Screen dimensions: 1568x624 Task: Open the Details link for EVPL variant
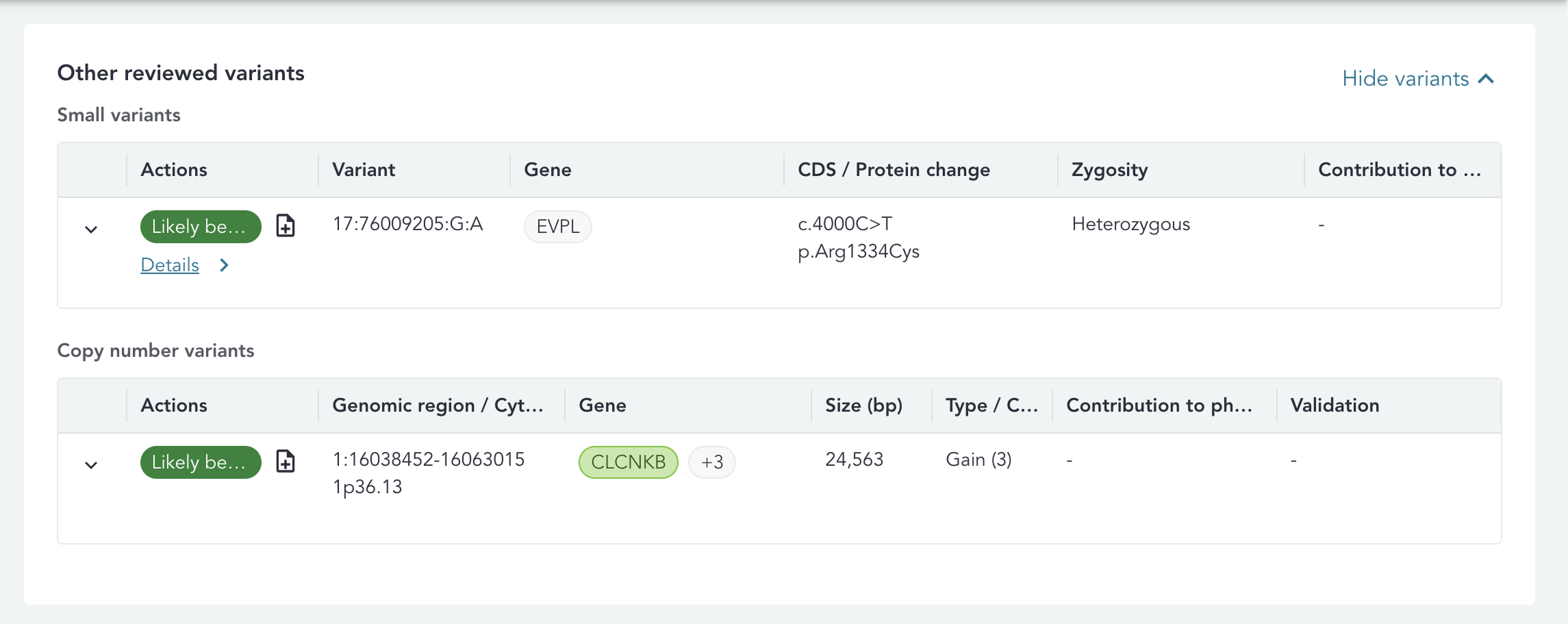pos(170,265)
